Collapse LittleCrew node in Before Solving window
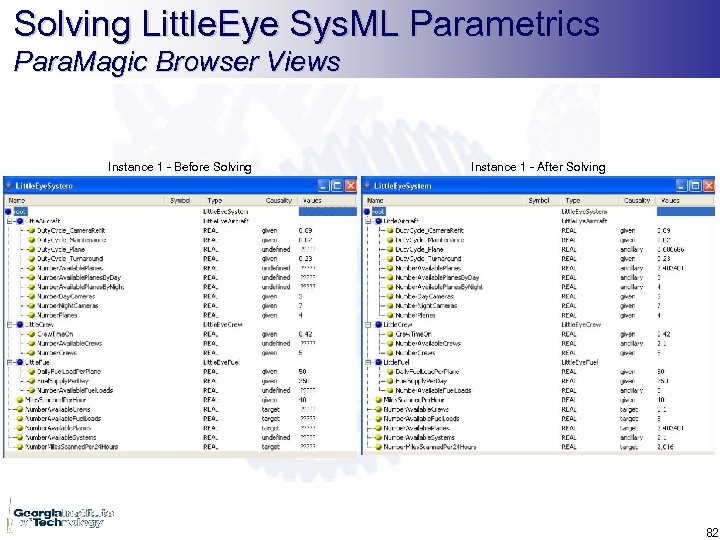The height and width of the screenshot is (540, 720). (9, 325)
